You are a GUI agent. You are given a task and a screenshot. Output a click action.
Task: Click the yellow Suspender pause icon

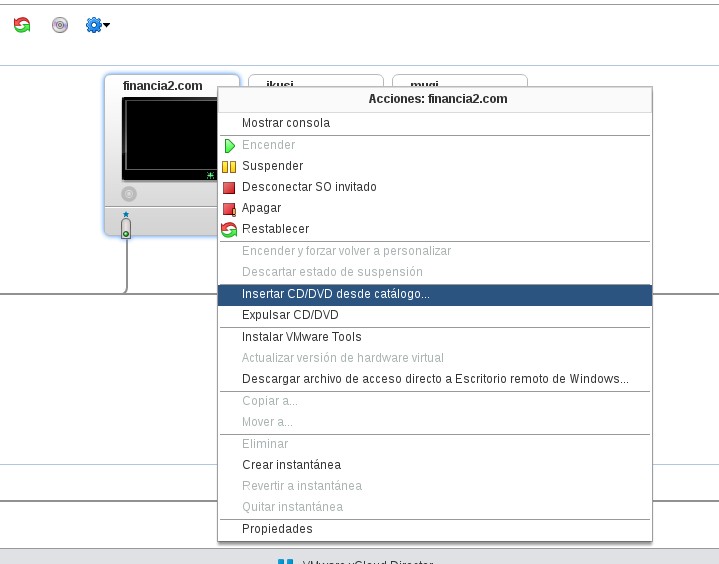(x=229, y=166)
